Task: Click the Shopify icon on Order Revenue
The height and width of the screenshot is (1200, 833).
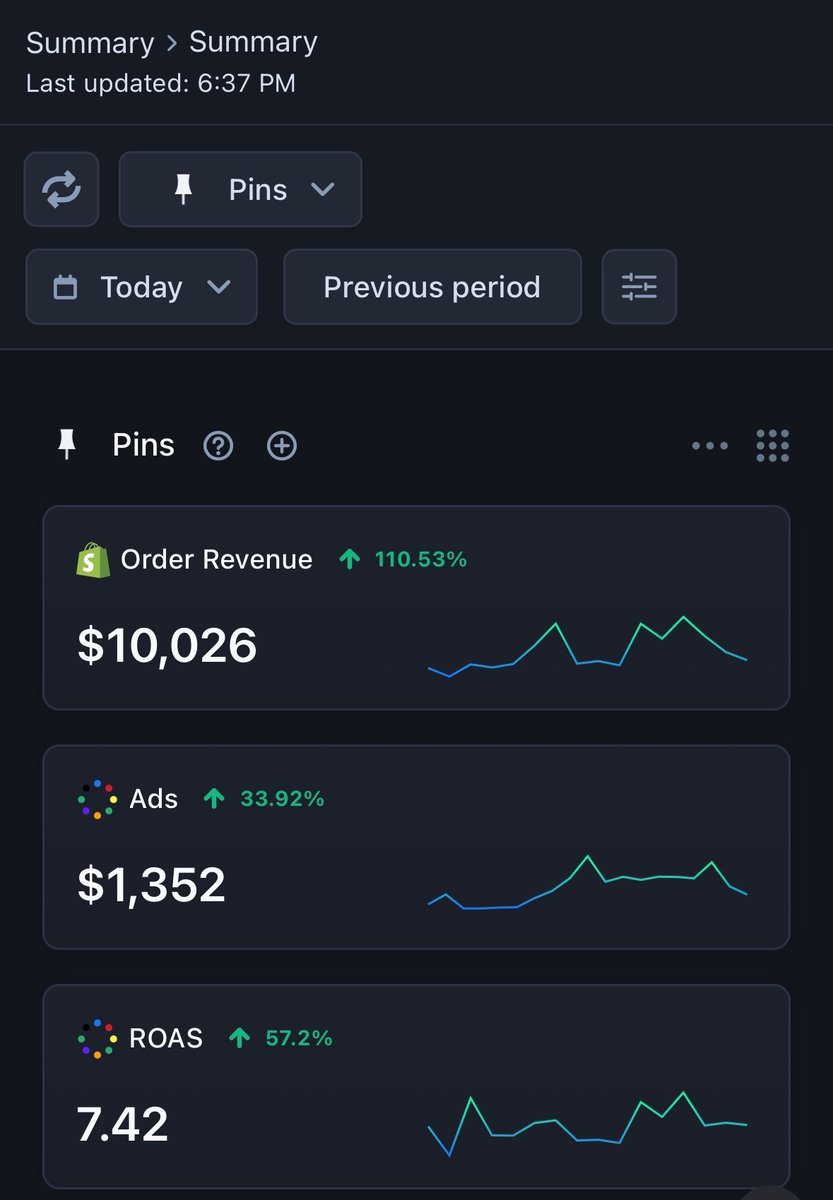Action: [x=93, y=559]
